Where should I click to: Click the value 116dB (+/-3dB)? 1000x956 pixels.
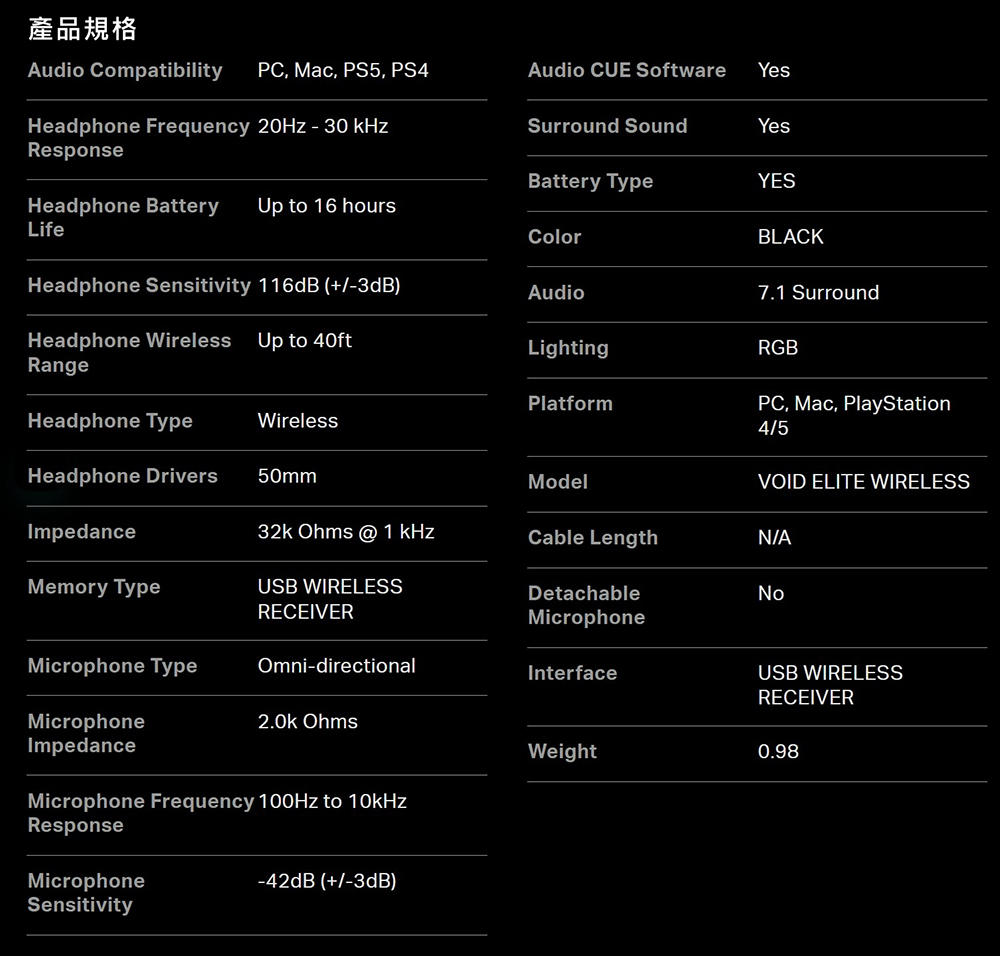(329, 285)
